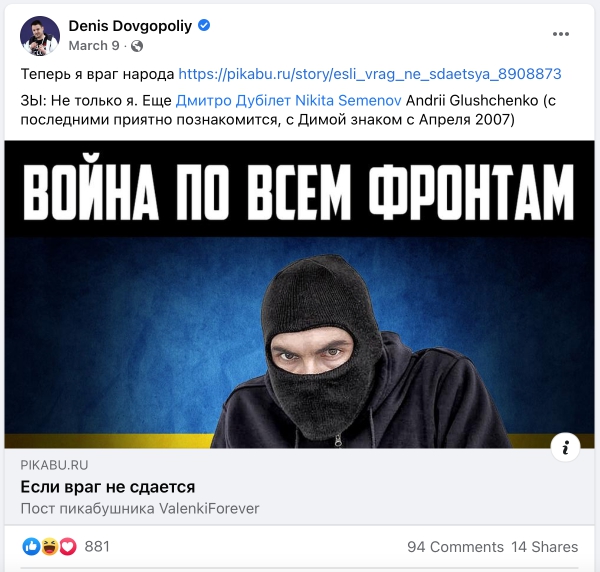This screenshot has height=572, width=600.
Task: Click the laughing Haha reaction icon
Action: (x=50, y=547)
